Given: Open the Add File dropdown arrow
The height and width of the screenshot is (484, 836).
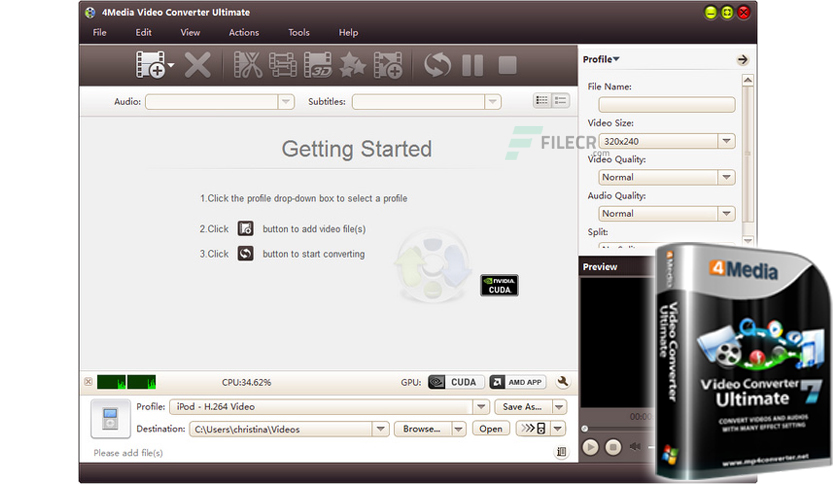Looking at the screenshot, I should coord(171,65).
